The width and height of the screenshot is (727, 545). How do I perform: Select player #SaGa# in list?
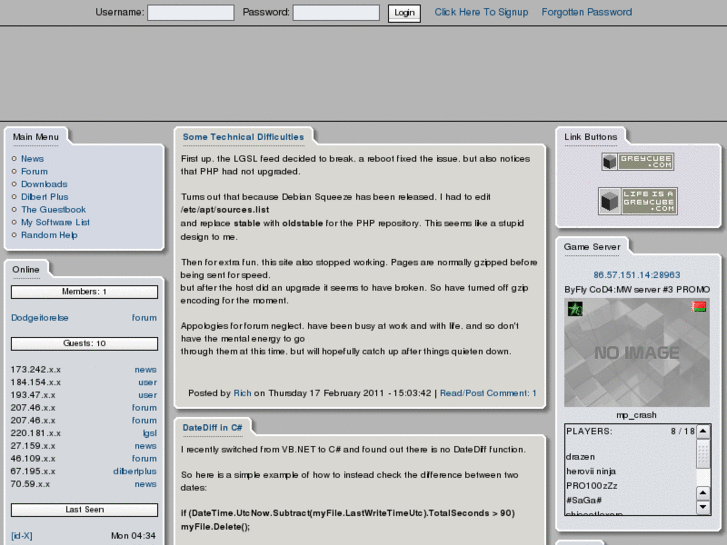(x=584, y=500)
